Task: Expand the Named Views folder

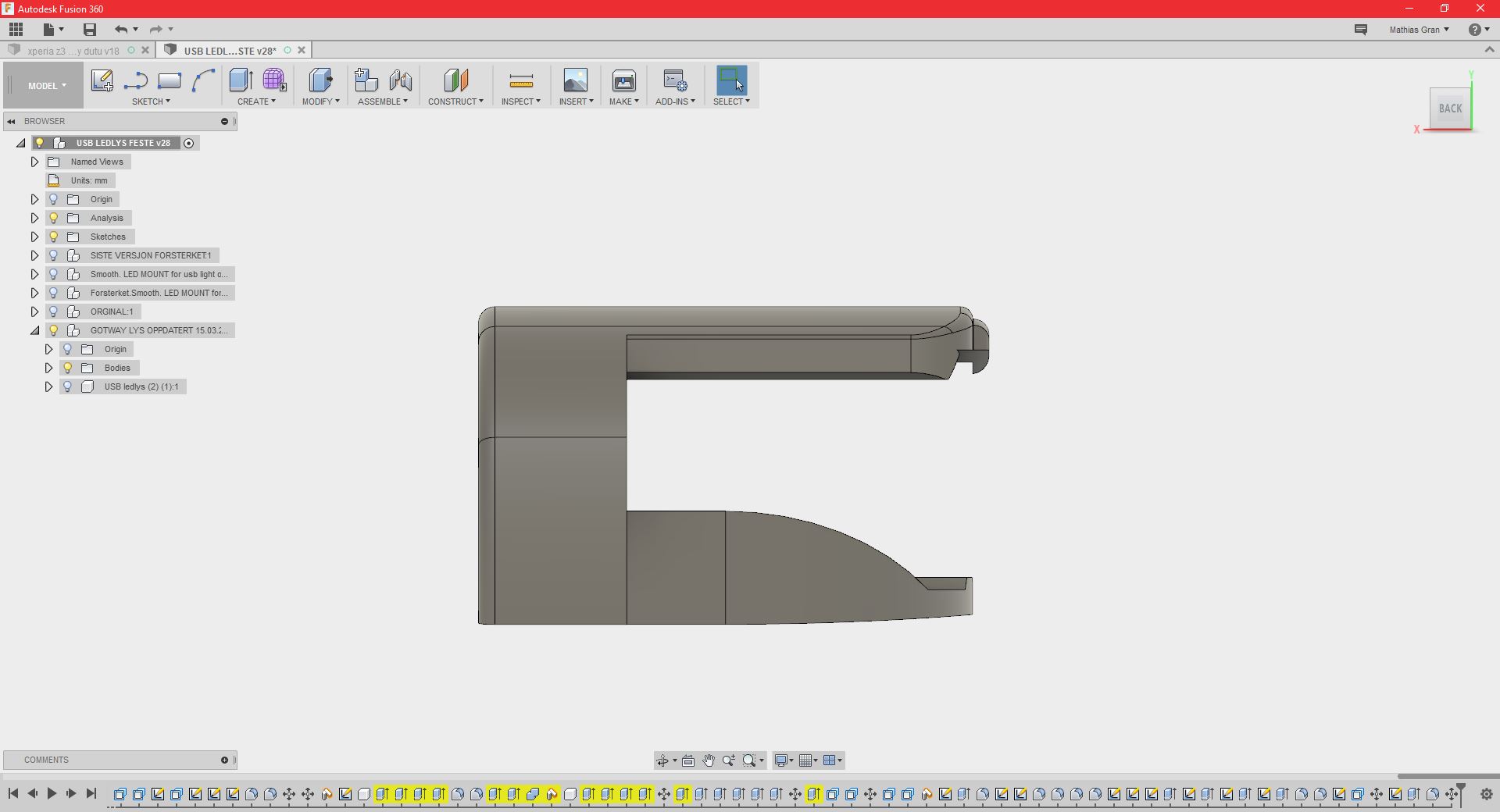Action: coord(34,162)
